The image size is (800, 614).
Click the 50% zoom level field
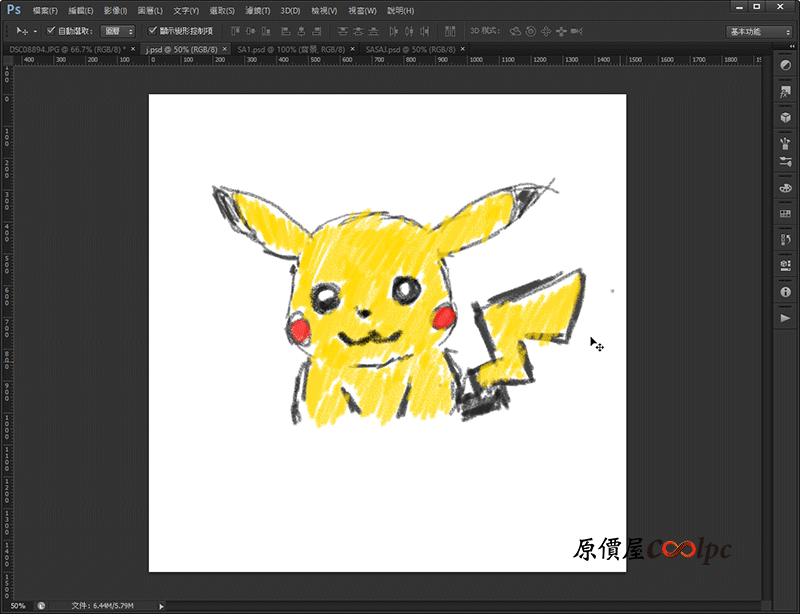click(18, 606)
